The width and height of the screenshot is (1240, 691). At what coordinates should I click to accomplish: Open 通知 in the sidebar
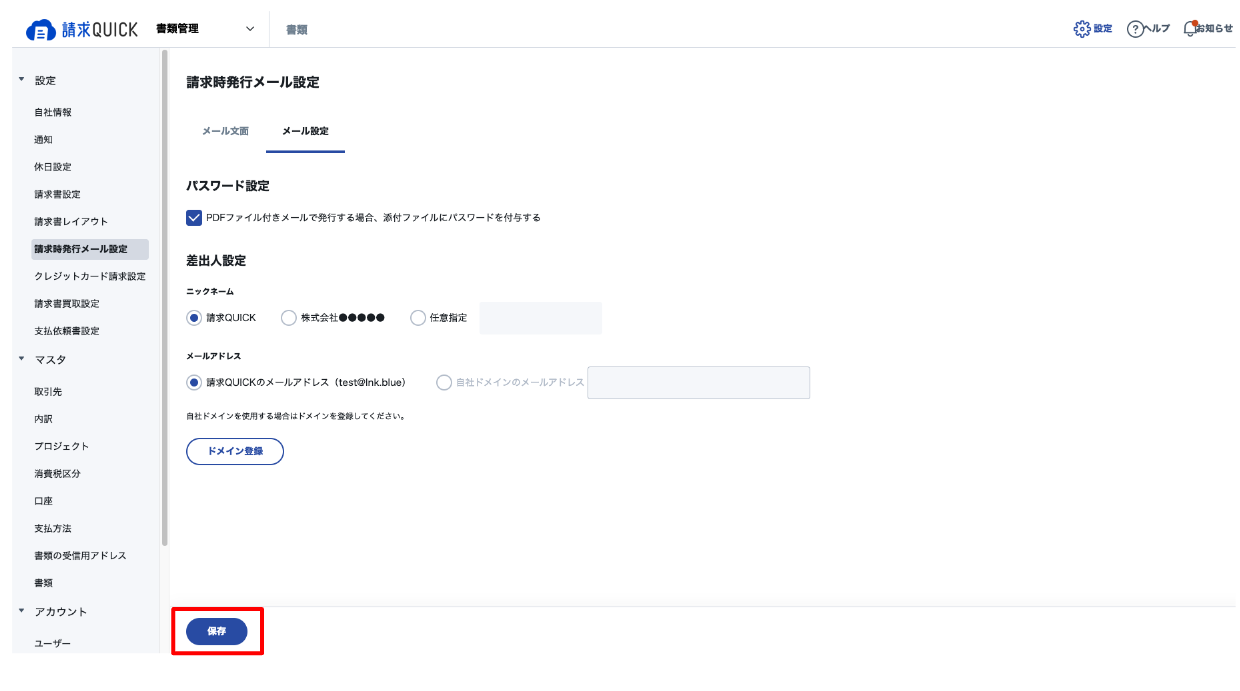[43, 140]
